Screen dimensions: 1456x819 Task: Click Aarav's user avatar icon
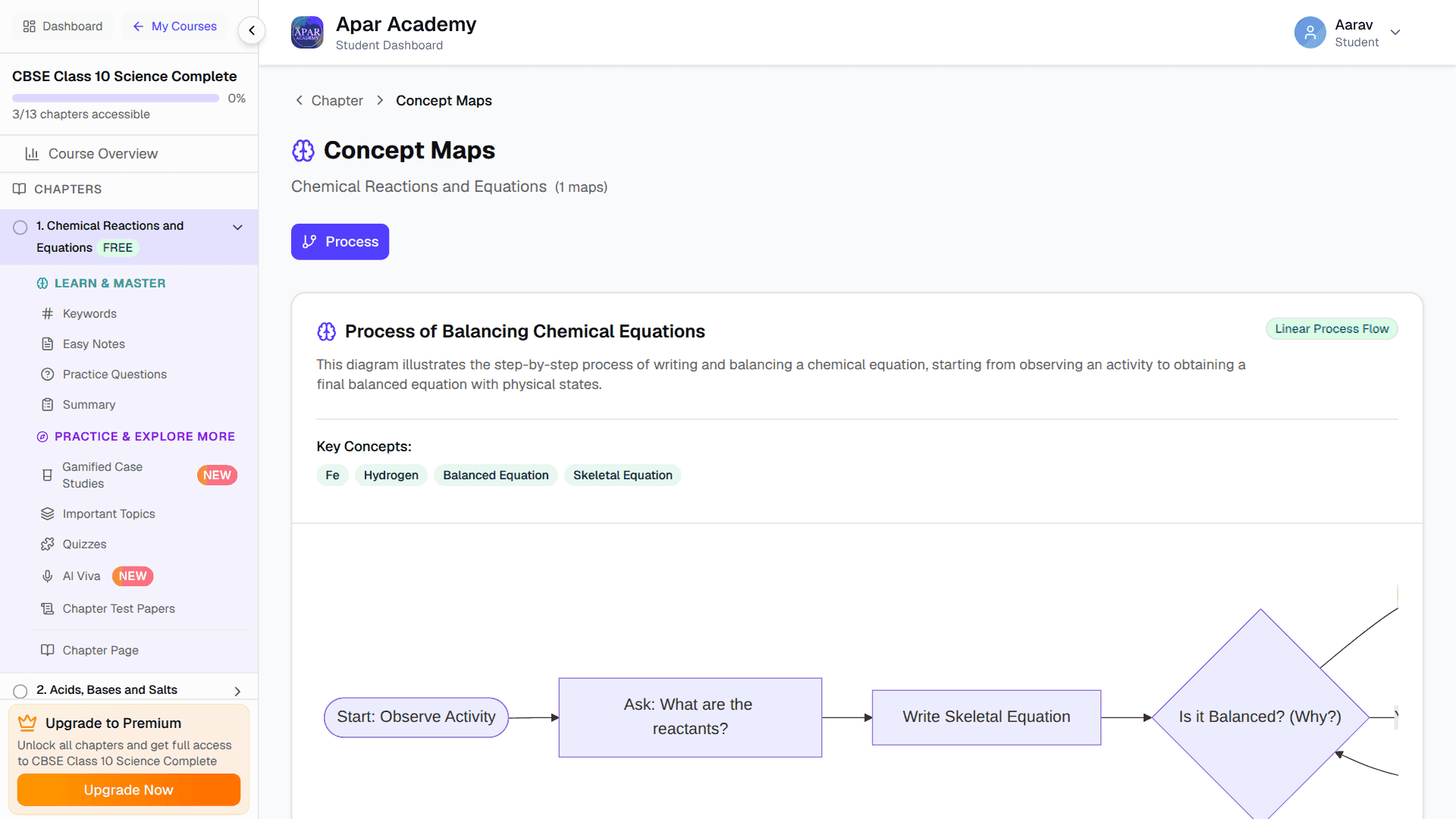click(x=1310, y=33)
